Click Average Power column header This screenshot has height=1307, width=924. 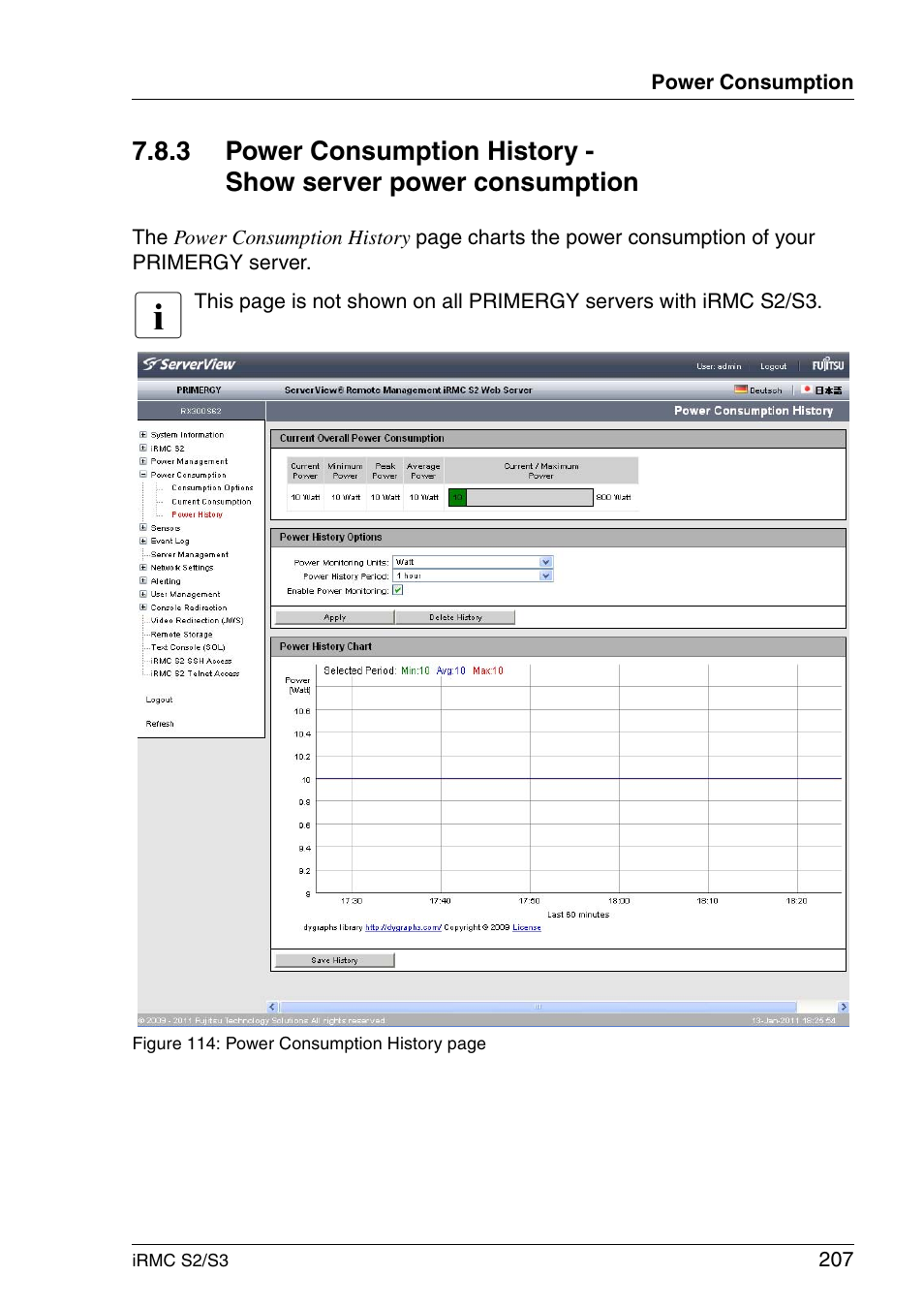pos(423,471)
